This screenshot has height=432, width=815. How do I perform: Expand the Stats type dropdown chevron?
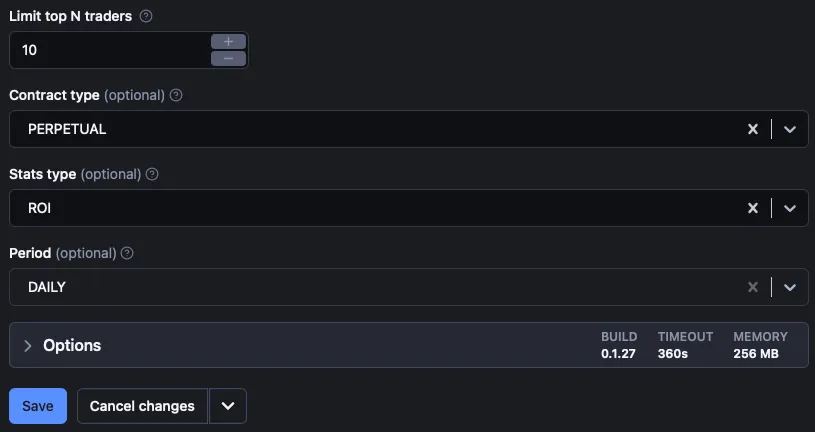click(790, 208)
